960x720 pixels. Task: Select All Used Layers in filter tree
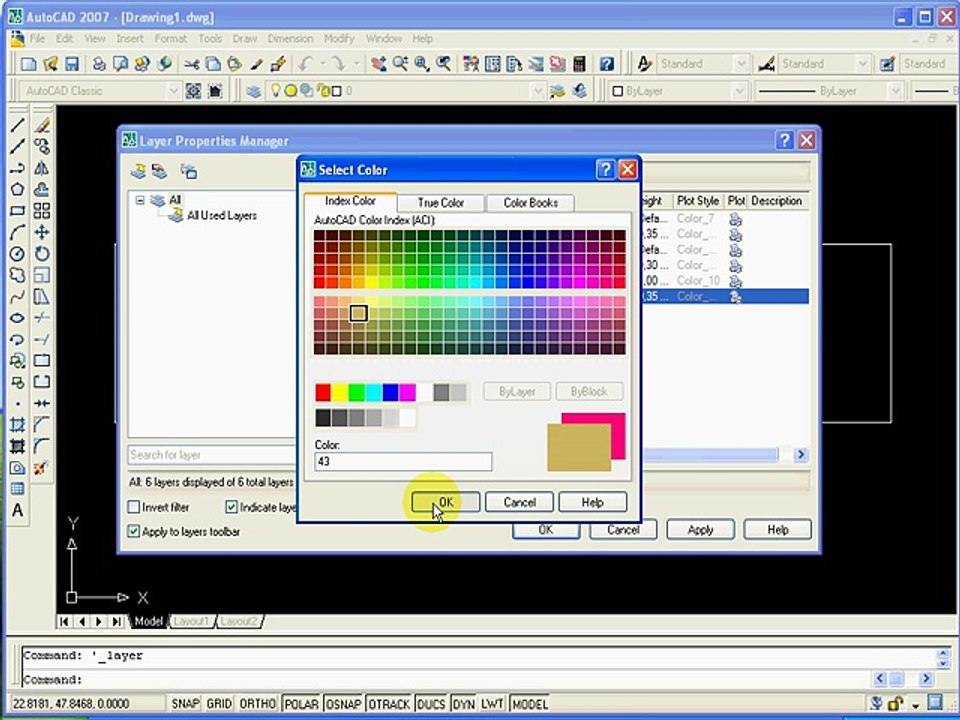(222, 216)
